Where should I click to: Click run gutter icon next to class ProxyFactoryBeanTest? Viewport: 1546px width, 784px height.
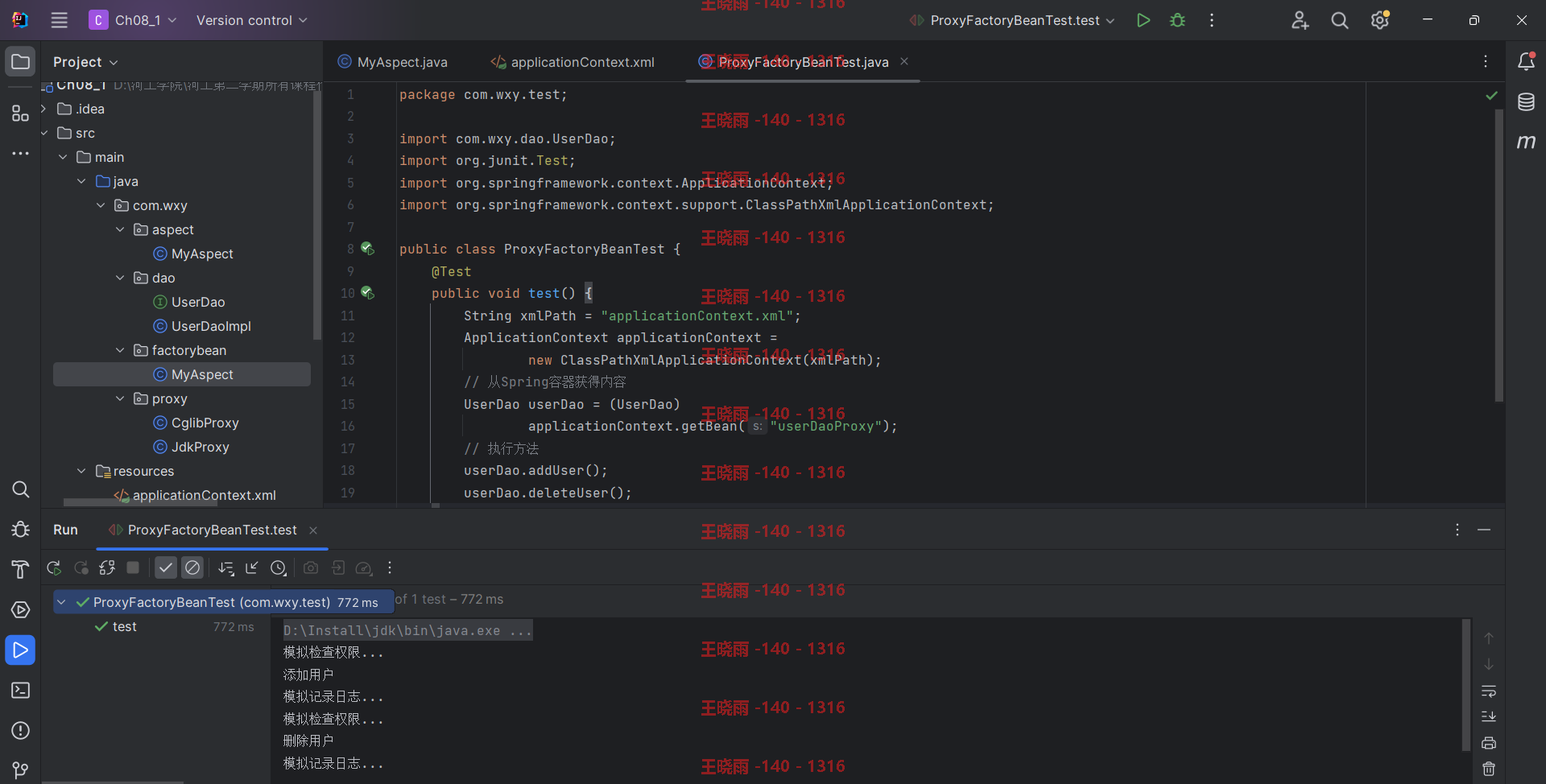367,249
